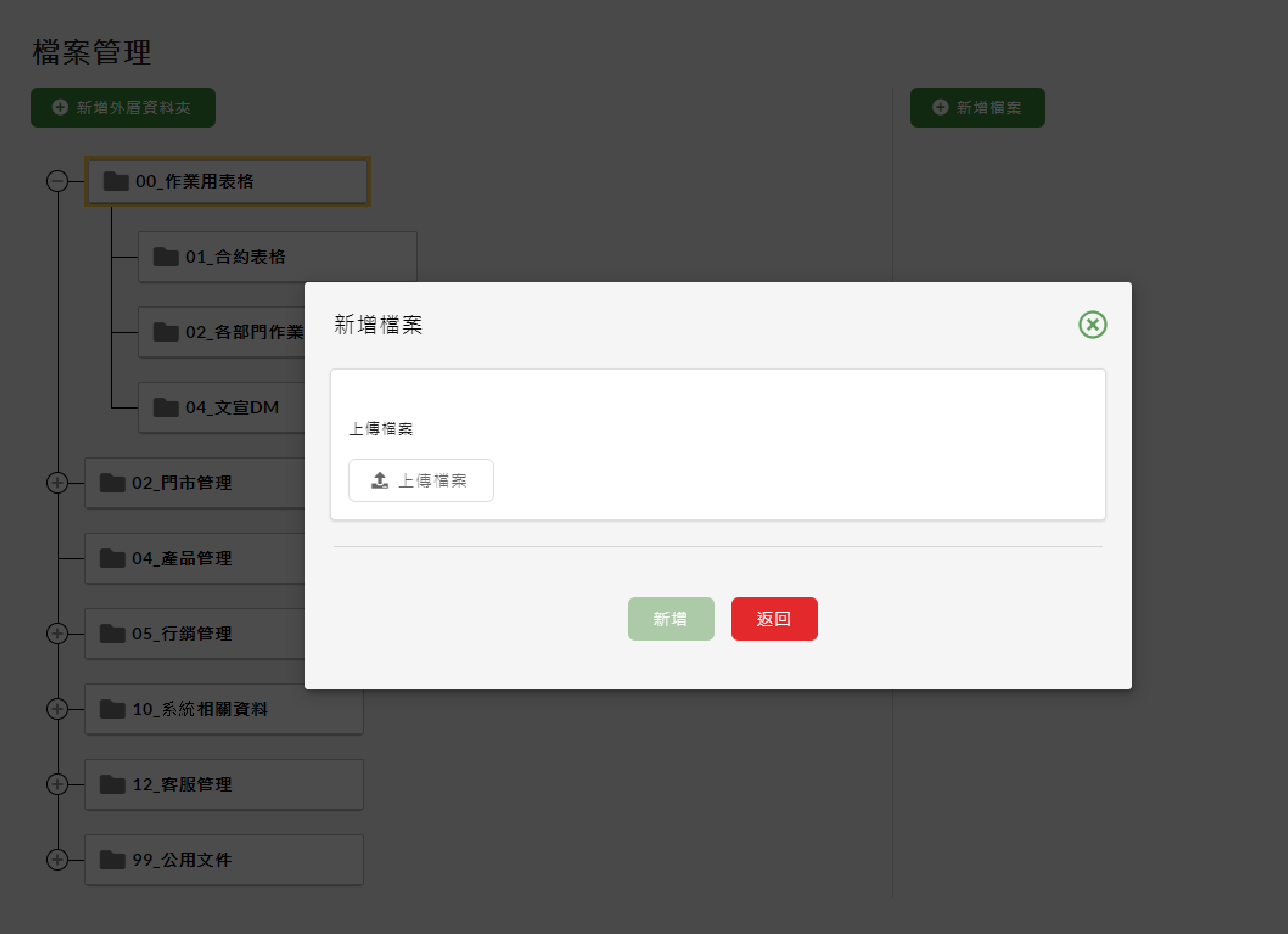Click the 上傳檔案 upload button
Viewport: 1288px width, 934px height.
pyautogui.click(x=421, y=480)
